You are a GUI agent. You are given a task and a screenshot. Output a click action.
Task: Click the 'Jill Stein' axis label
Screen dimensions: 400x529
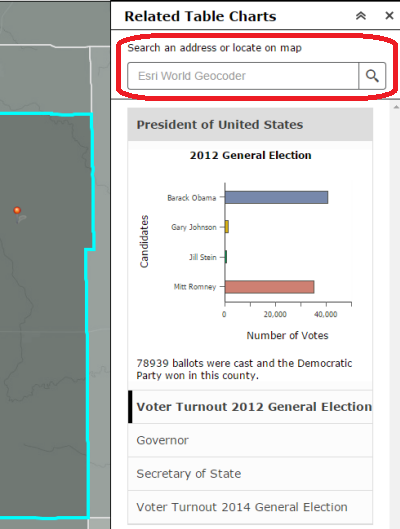coord(203,257)
